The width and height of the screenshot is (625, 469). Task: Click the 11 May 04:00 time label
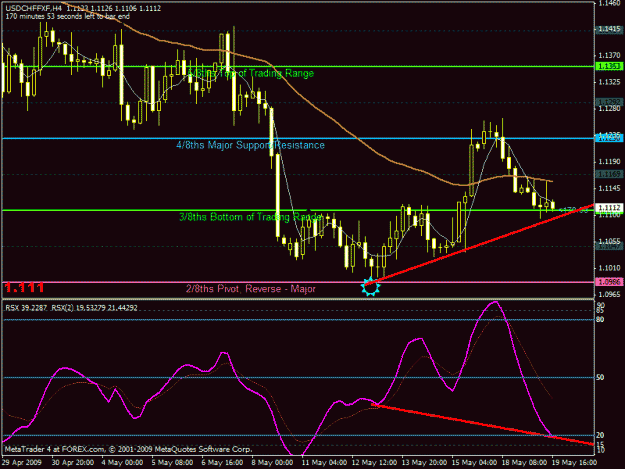tap(324, 463)
